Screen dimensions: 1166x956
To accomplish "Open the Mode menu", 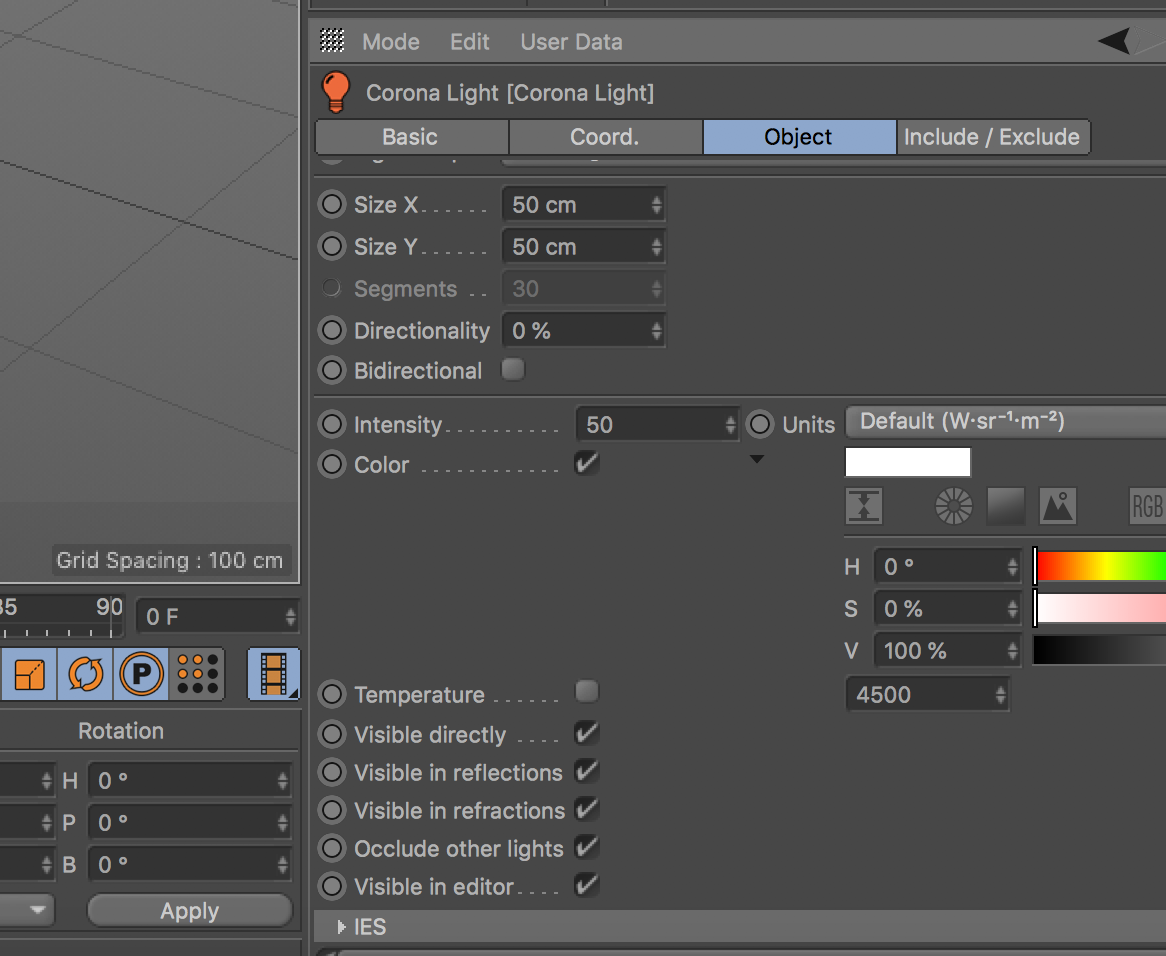I will (391, 42).
